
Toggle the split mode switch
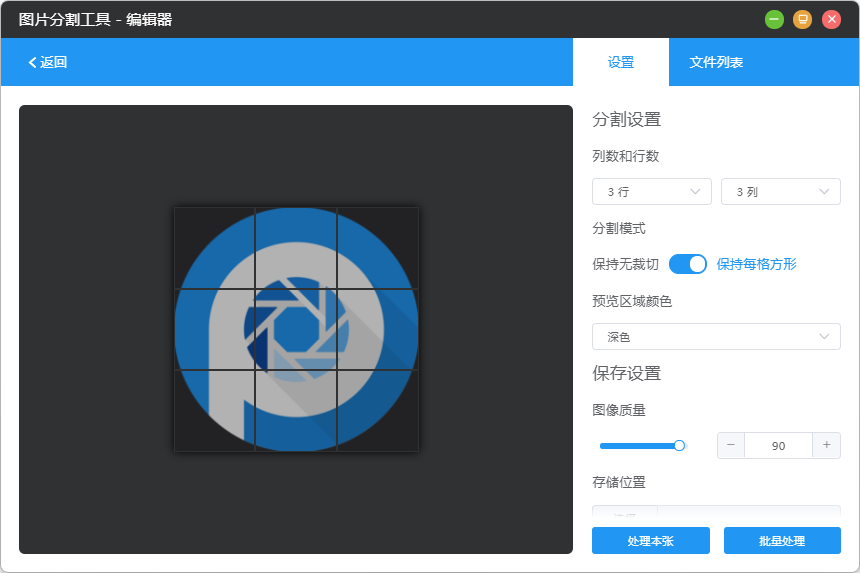pos(688,264)
